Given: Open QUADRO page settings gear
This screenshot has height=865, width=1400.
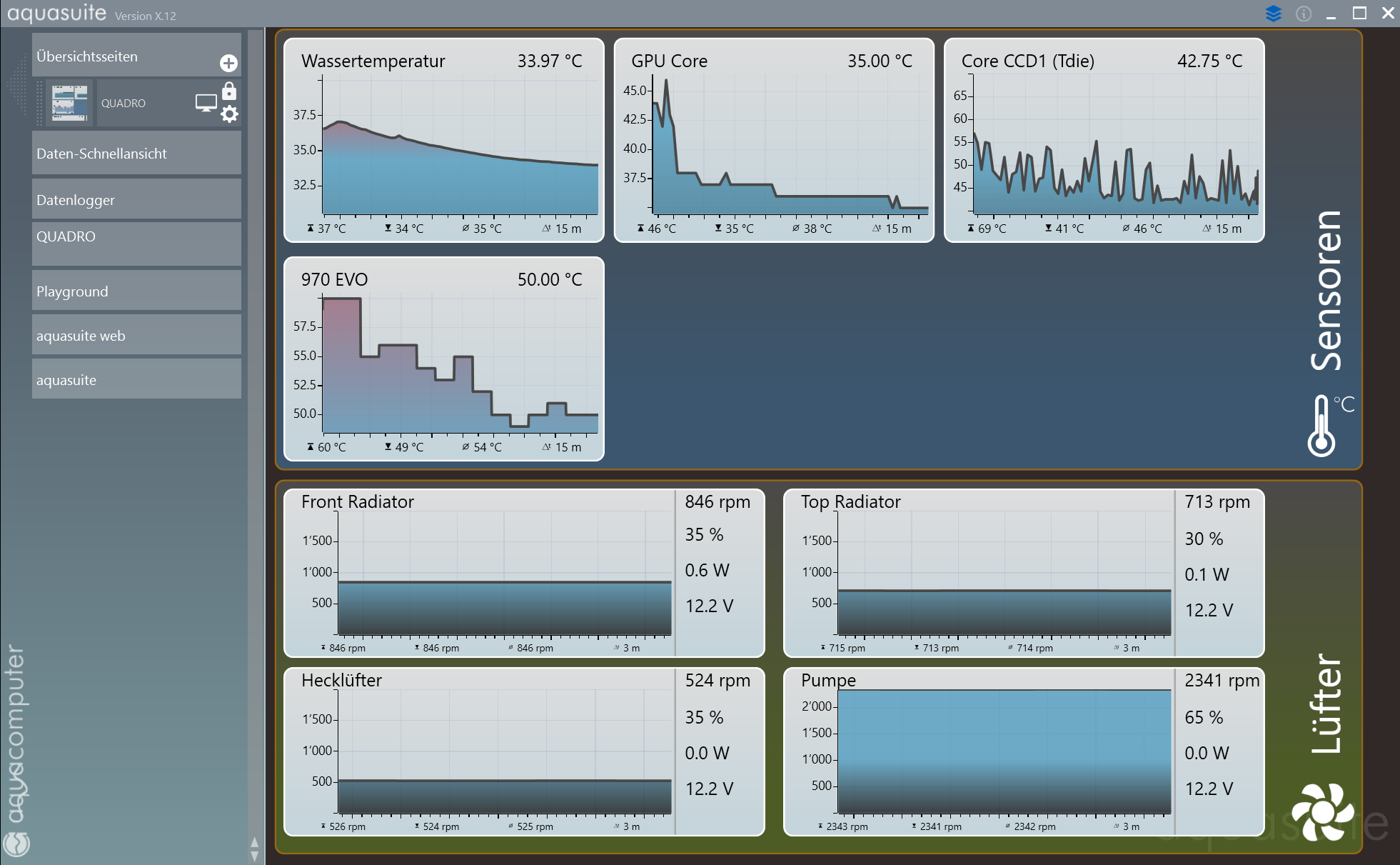Looking at the screenshot, I should pos(228,114).
